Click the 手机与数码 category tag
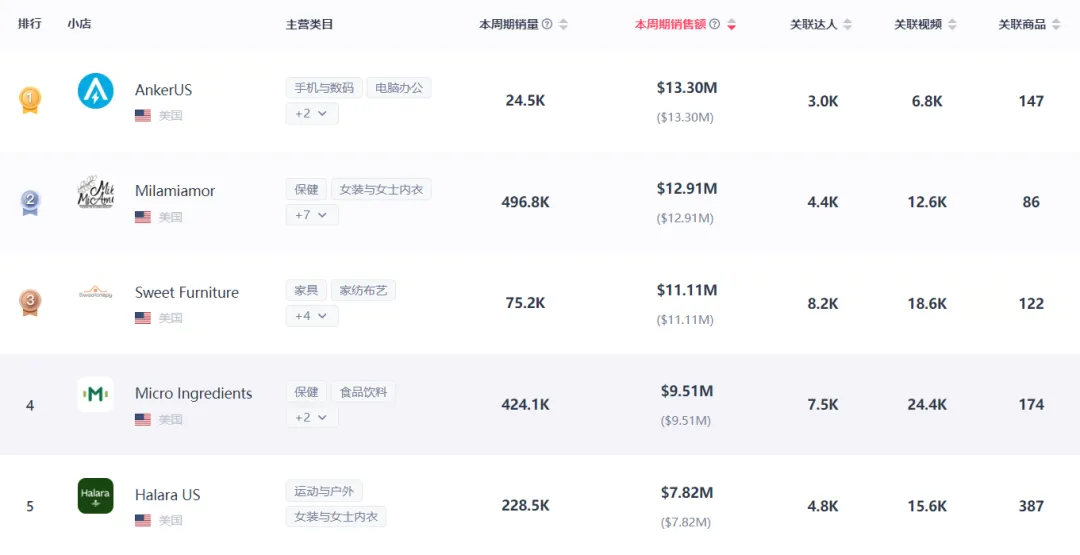The image size is (1080, 555). (x=324, y=87)
